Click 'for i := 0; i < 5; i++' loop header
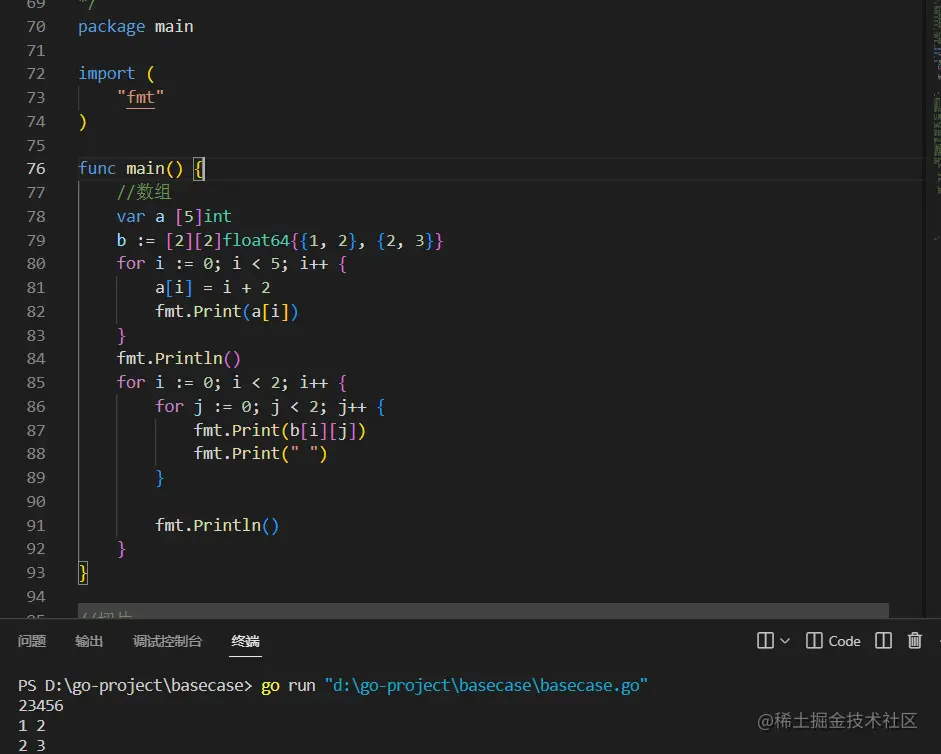The image size is (941, 754). [x=222, y=264]
